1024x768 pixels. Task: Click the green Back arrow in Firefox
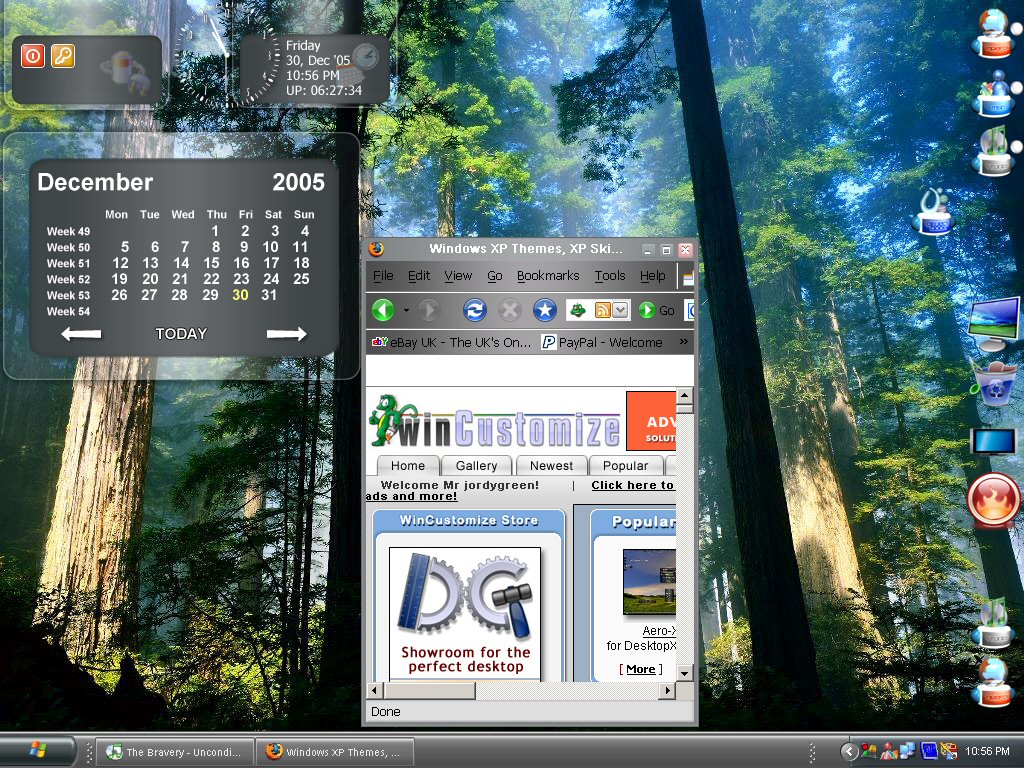pyautogui.click(x=383, y=310)
